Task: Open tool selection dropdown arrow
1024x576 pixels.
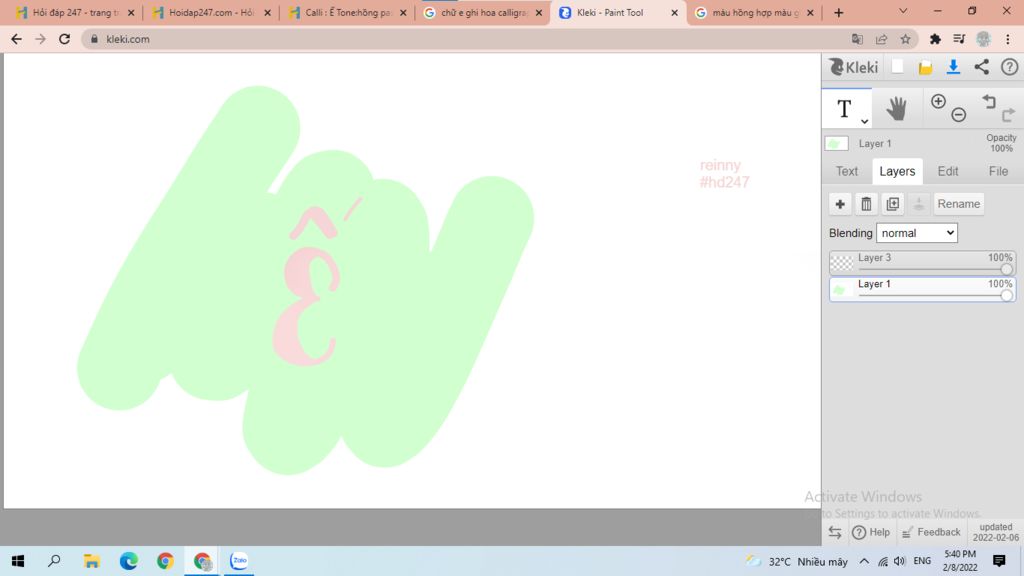Action: click(864, 121)
